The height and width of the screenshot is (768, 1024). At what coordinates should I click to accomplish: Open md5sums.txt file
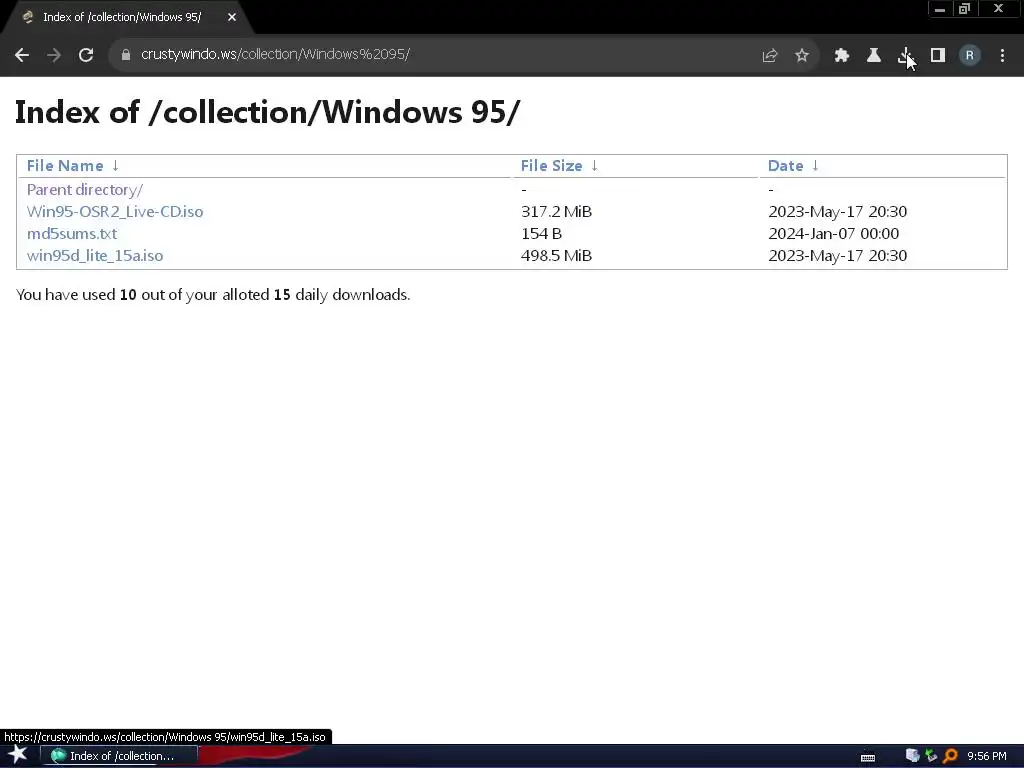click(x=72, y=234)
